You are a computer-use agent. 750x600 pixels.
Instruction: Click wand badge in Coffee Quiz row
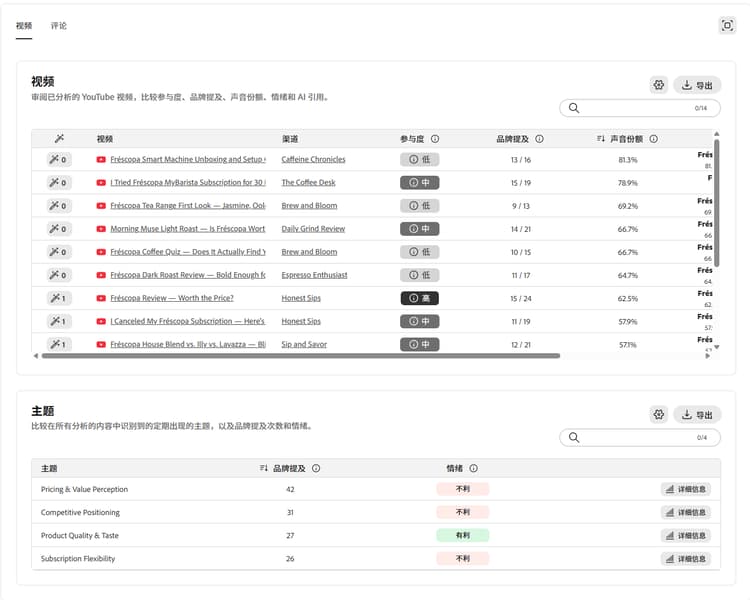pos(59,252)
